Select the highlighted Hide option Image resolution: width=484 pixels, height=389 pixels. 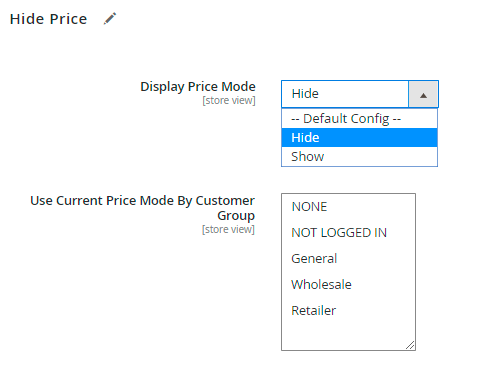click(x=359, y=137)
